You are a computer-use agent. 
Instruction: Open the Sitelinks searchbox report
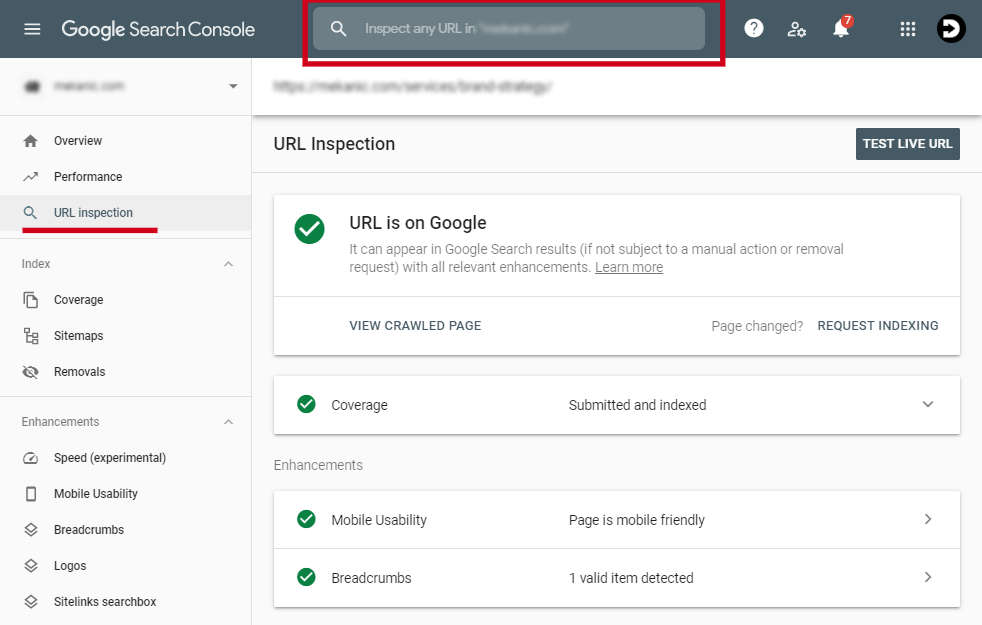[x=125, y=602]
